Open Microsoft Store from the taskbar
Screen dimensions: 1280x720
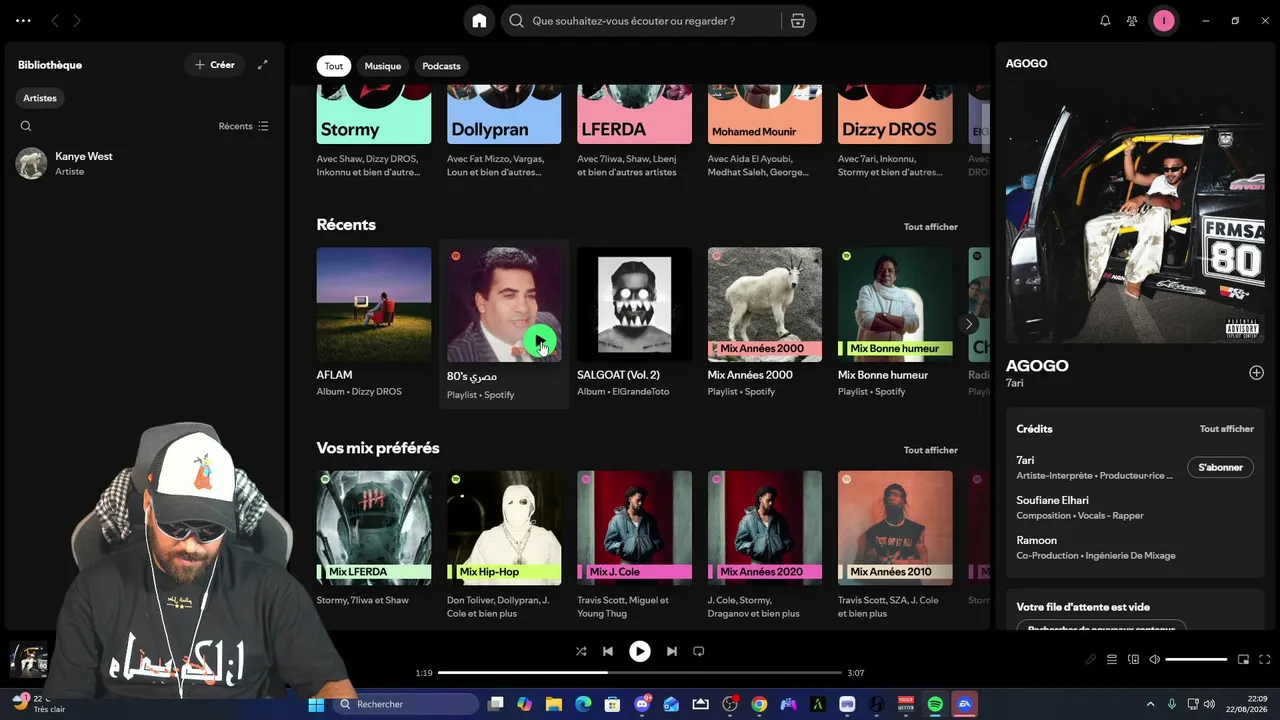point(612,705)
